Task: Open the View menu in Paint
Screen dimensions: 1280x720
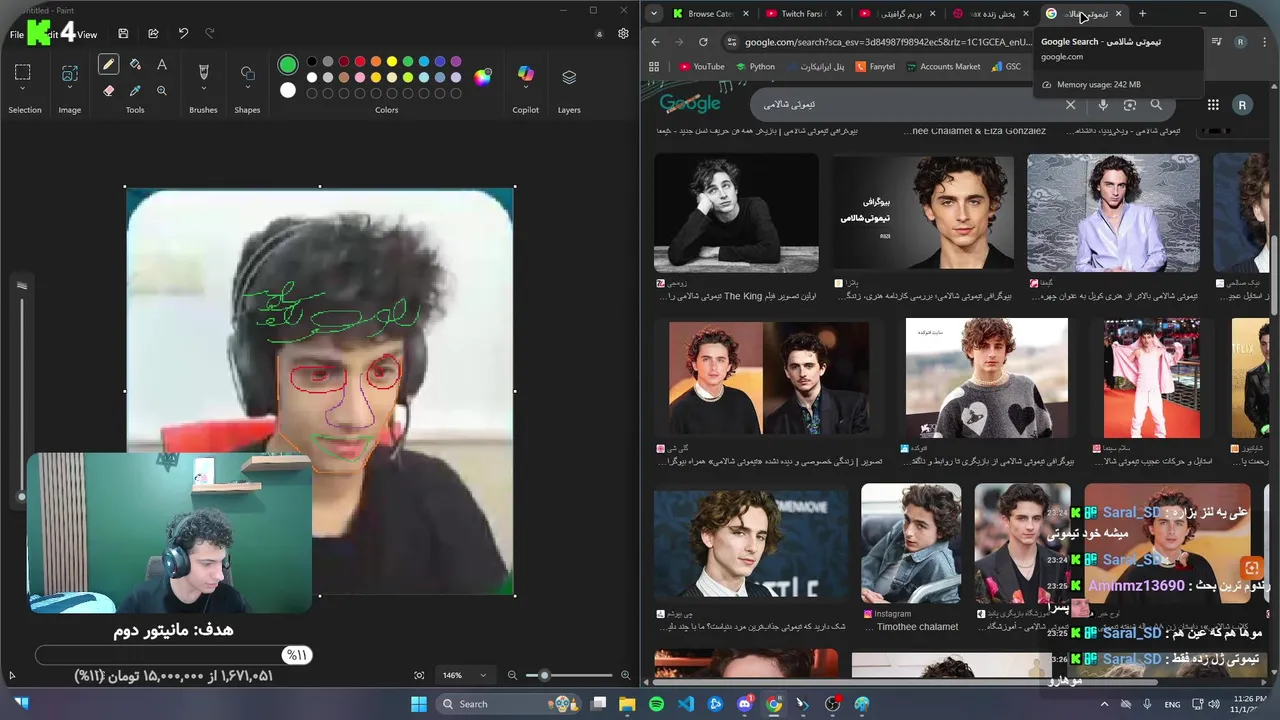Action: click(x=87, y=35)
